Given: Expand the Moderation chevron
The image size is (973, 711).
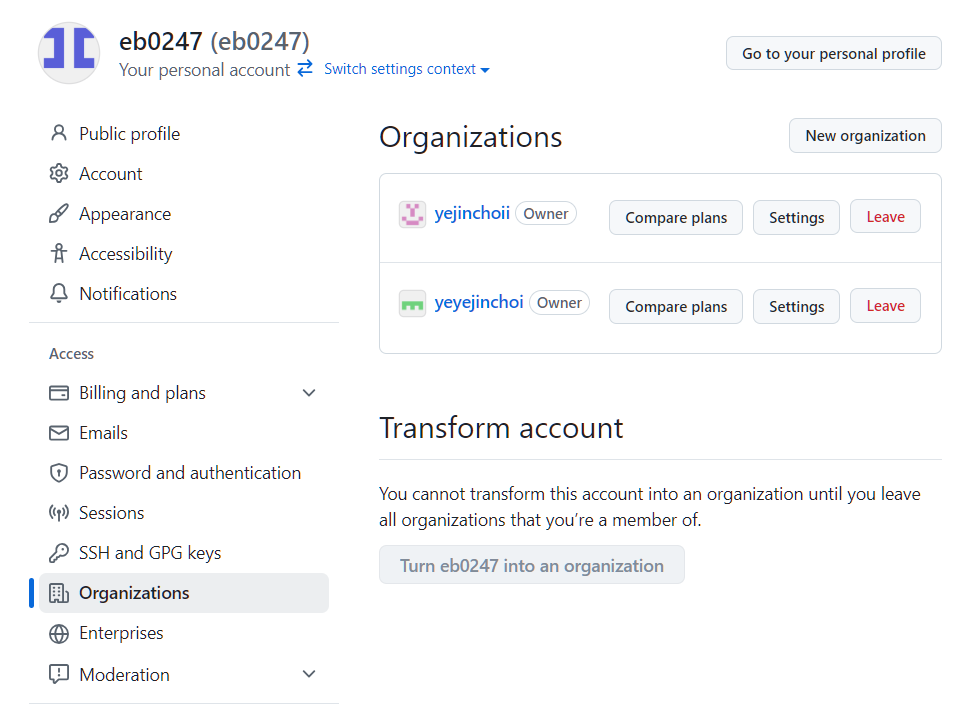Looking at the screenshot, I should point(309,674).
